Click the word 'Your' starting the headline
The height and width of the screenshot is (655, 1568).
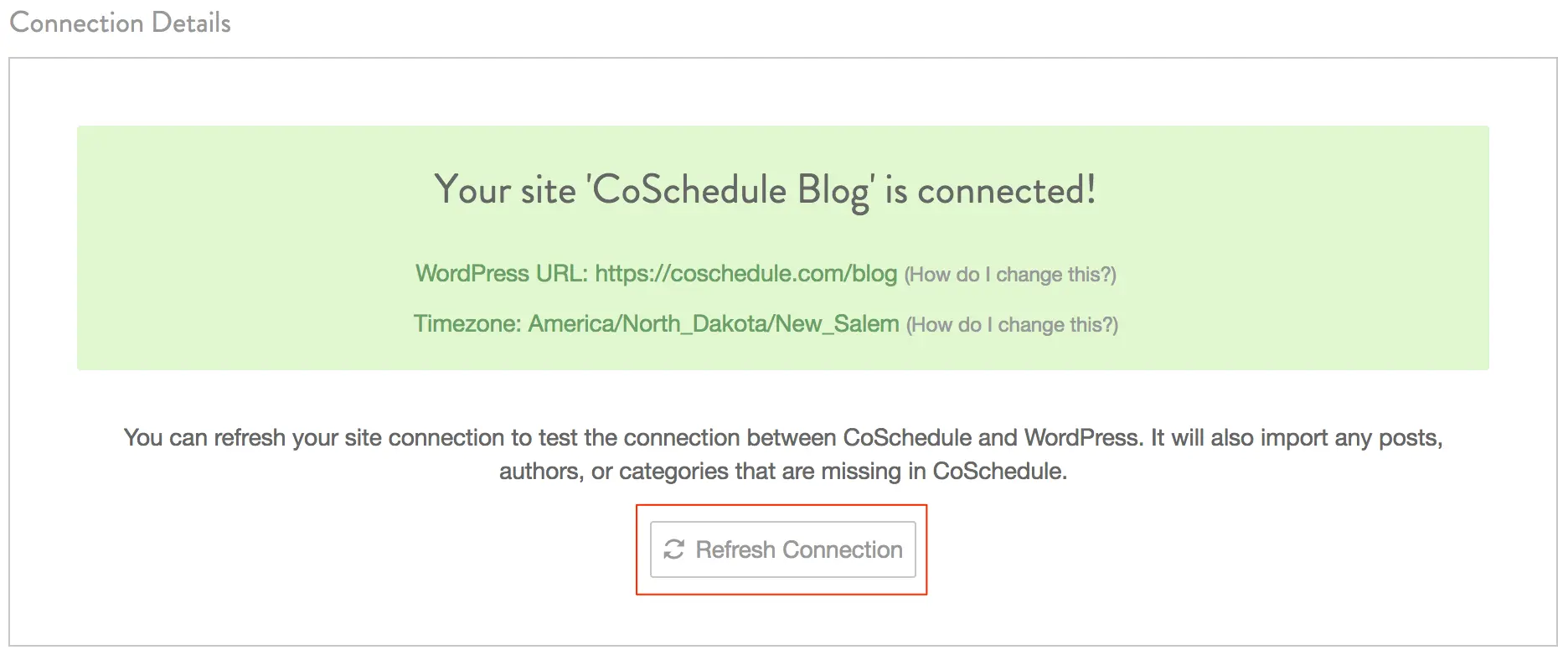point(472,190)
